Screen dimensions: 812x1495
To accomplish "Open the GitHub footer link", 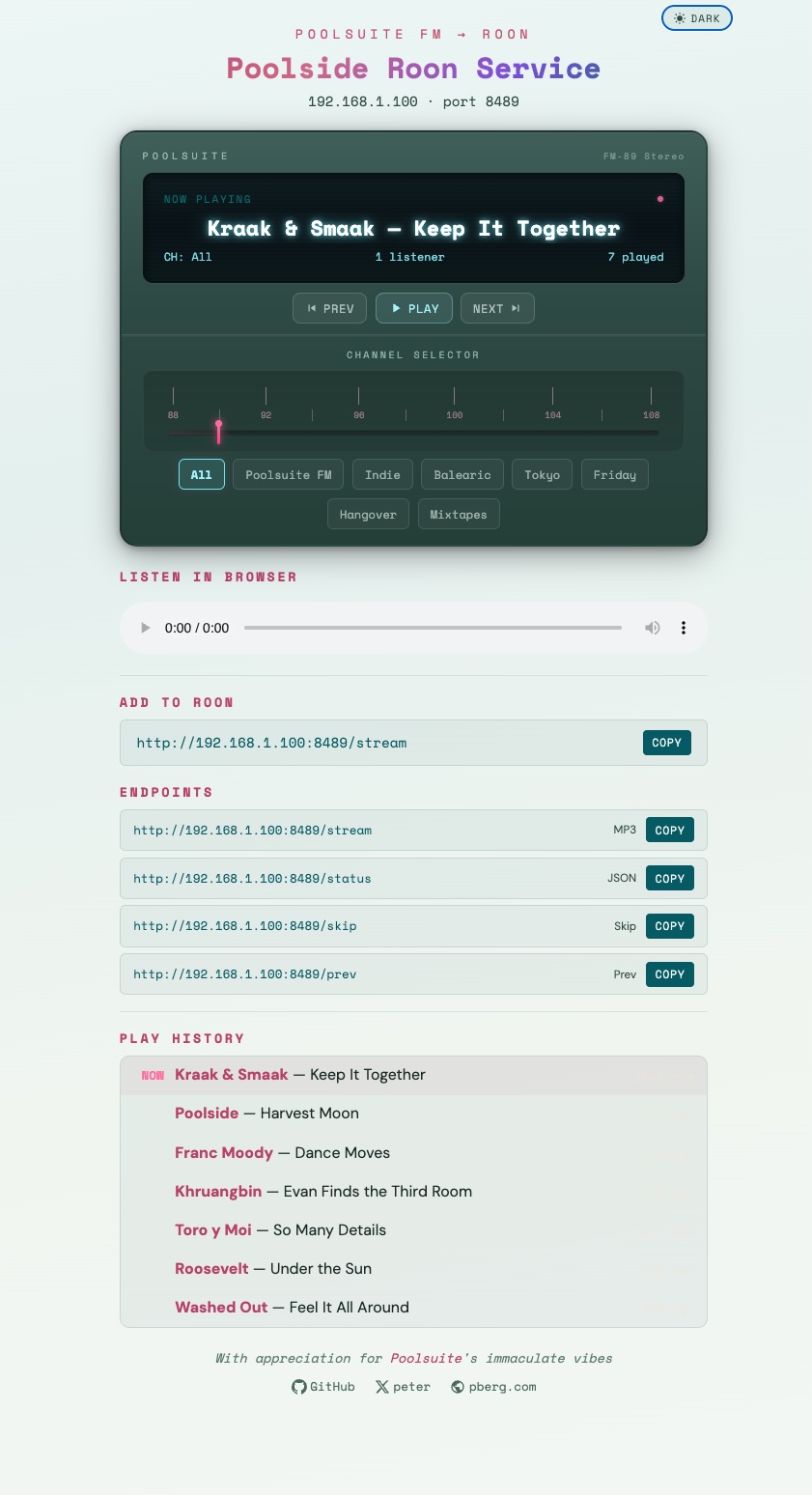I will click(x=323, y=1387).
